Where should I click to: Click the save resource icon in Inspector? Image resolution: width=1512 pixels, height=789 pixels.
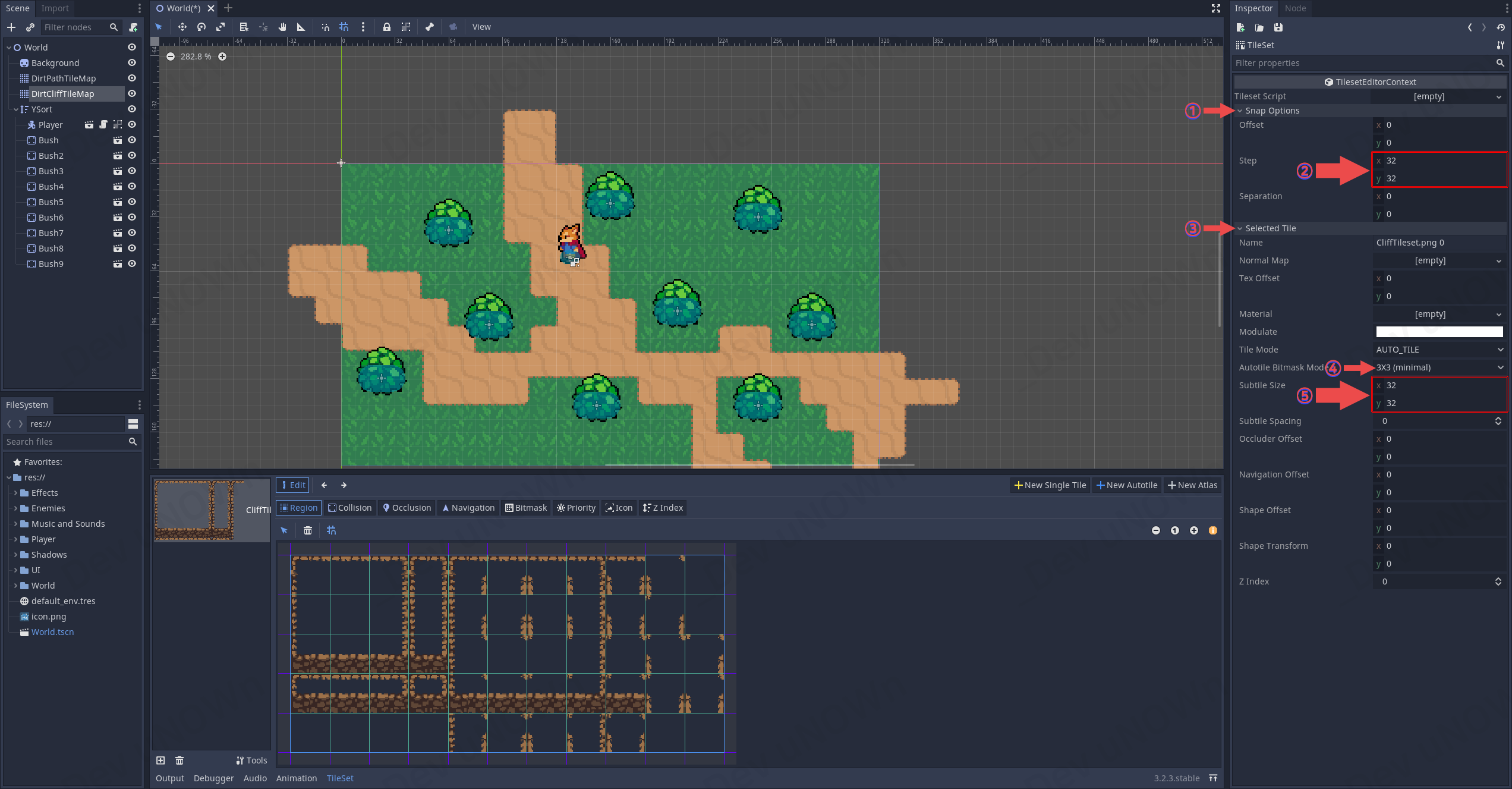click(x=1278, y=27)
